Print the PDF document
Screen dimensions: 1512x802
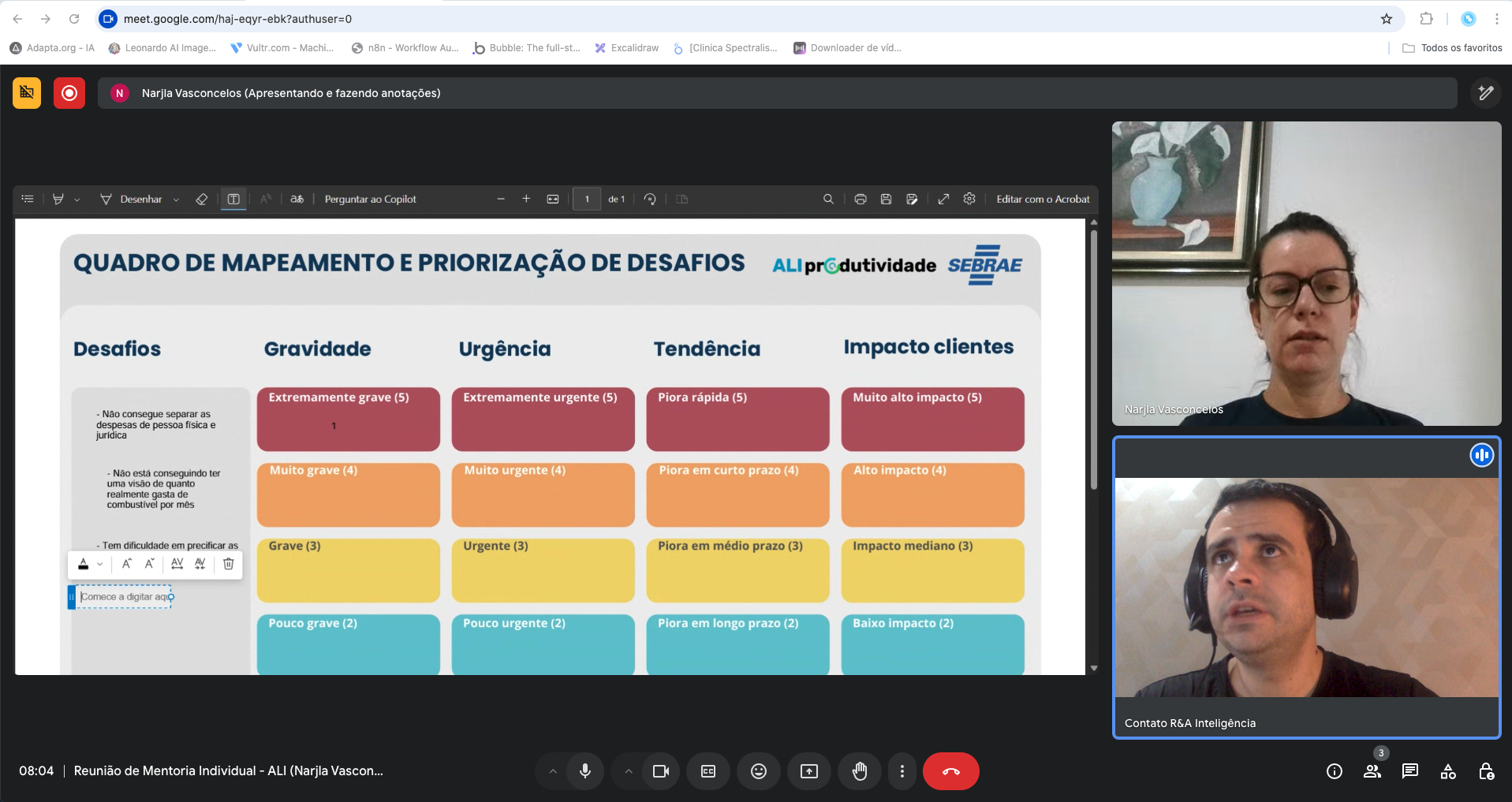(861, 200)
